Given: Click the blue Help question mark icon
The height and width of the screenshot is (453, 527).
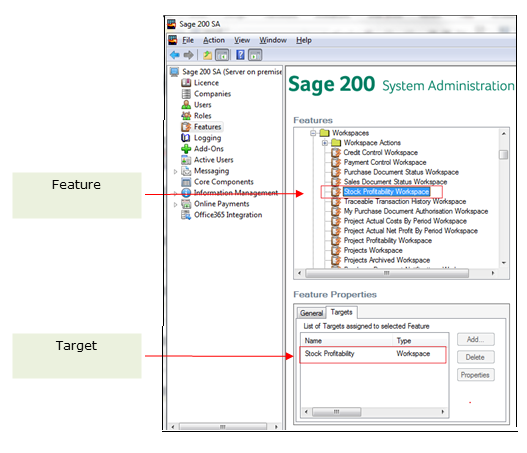Looking at the screenshot, I should [x=240, y=55].
